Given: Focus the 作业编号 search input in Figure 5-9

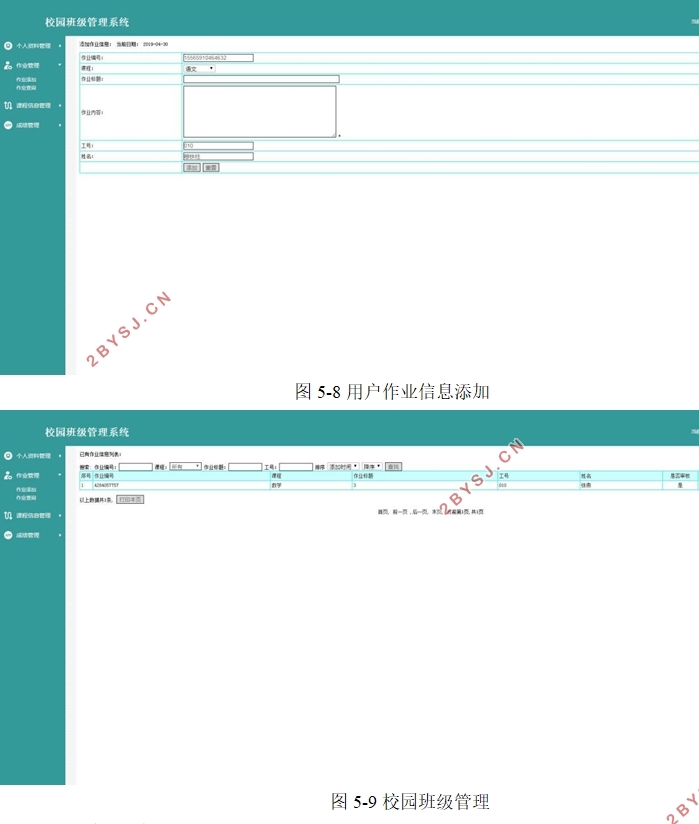Looking at the screenshot, I should pyautogui.click(x=136, y=467).
